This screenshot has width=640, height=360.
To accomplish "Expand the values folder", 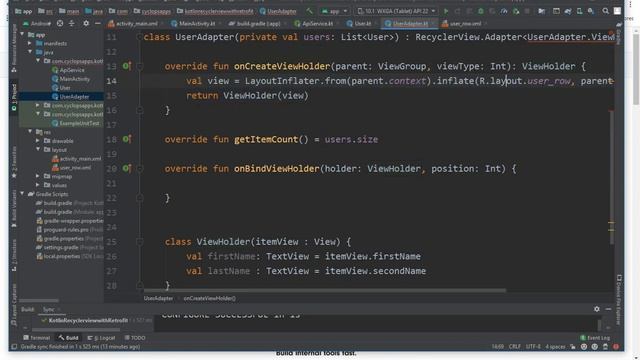I will (38, 185).
